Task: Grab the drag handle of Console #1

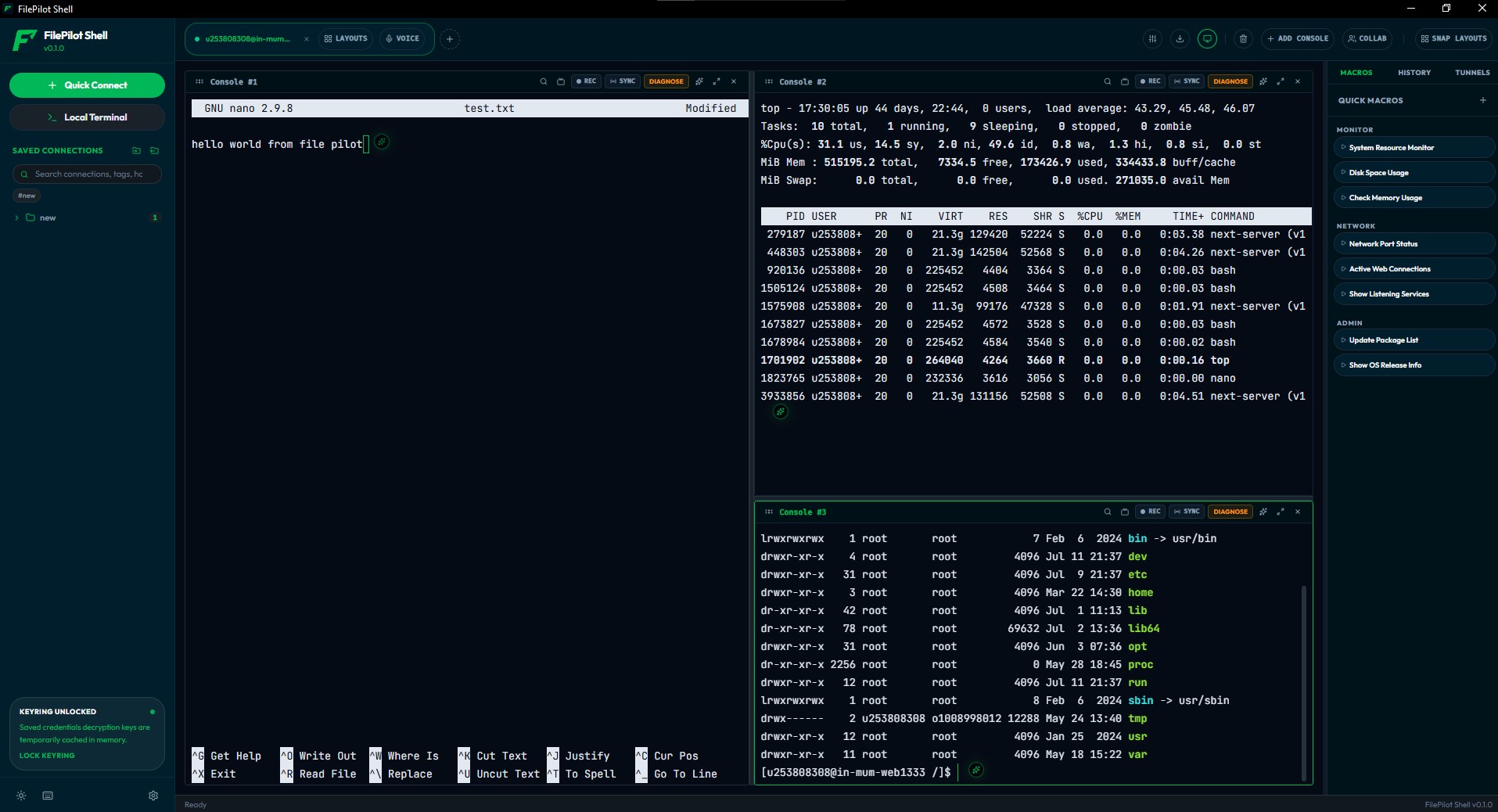Action: tap(199, 81)
